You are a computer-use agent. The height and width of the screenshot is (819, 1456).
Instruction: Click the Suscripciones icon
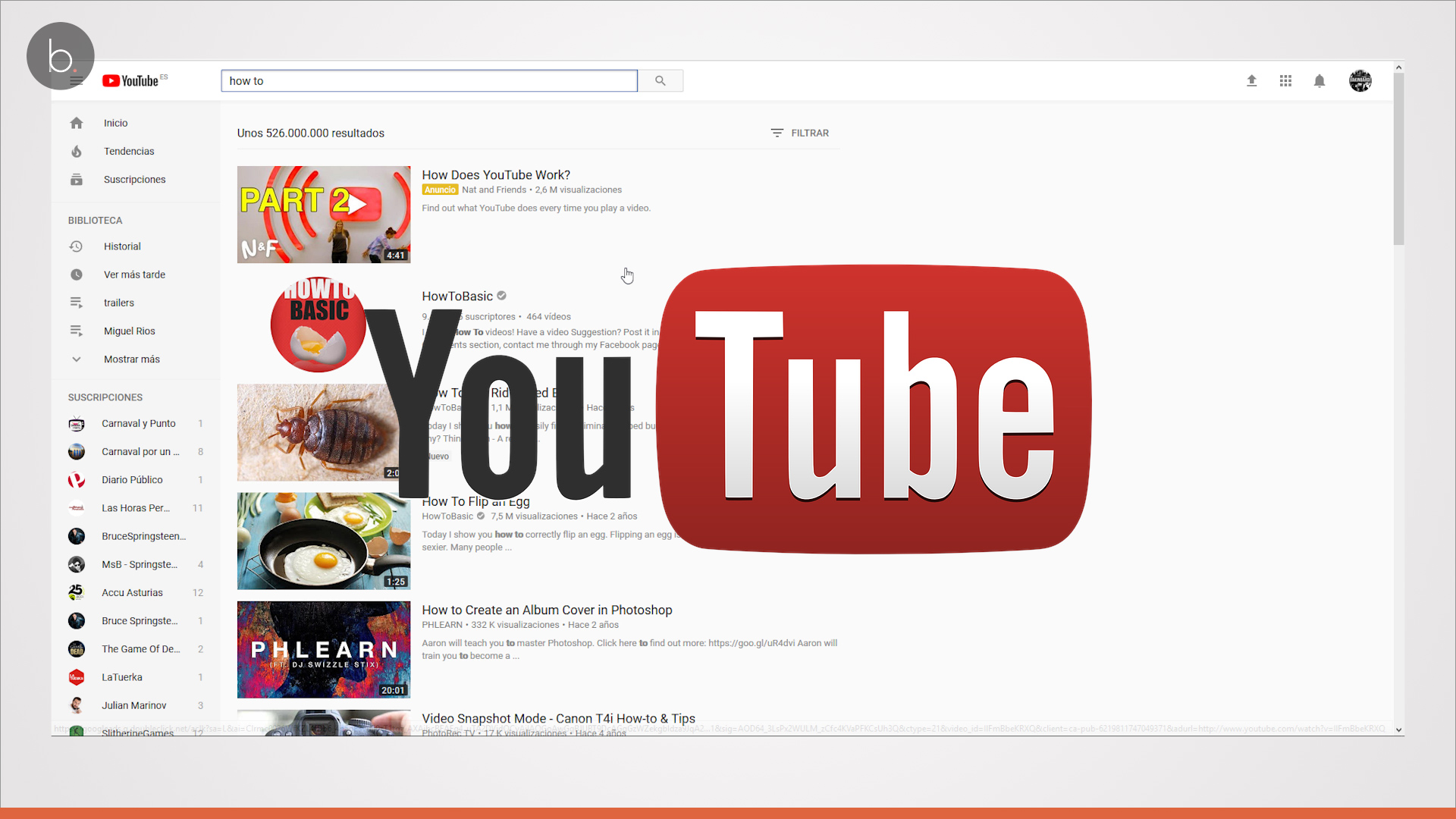(77, 180)
